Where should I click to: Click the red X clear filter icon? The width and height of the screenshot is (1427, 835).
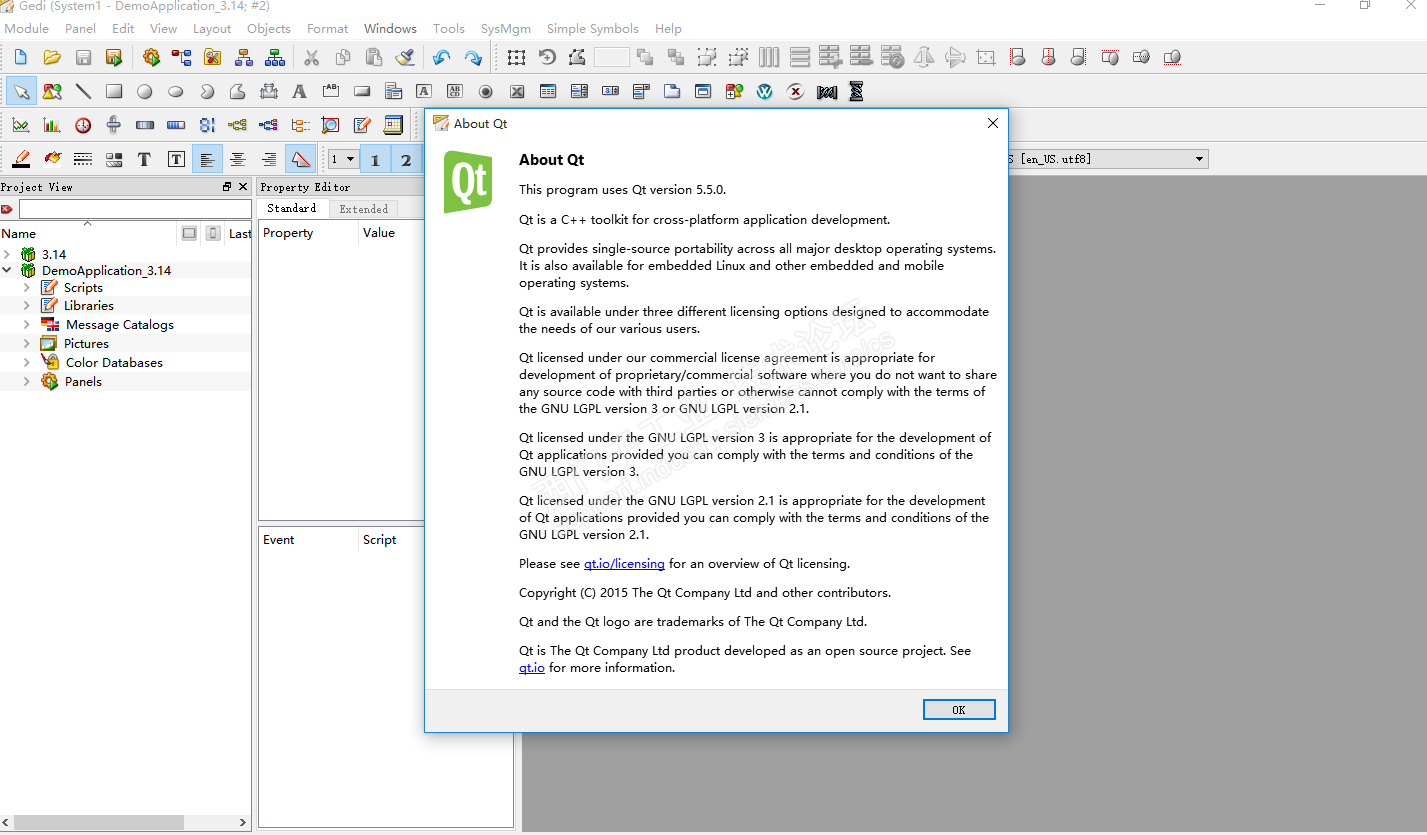point(7,209)
